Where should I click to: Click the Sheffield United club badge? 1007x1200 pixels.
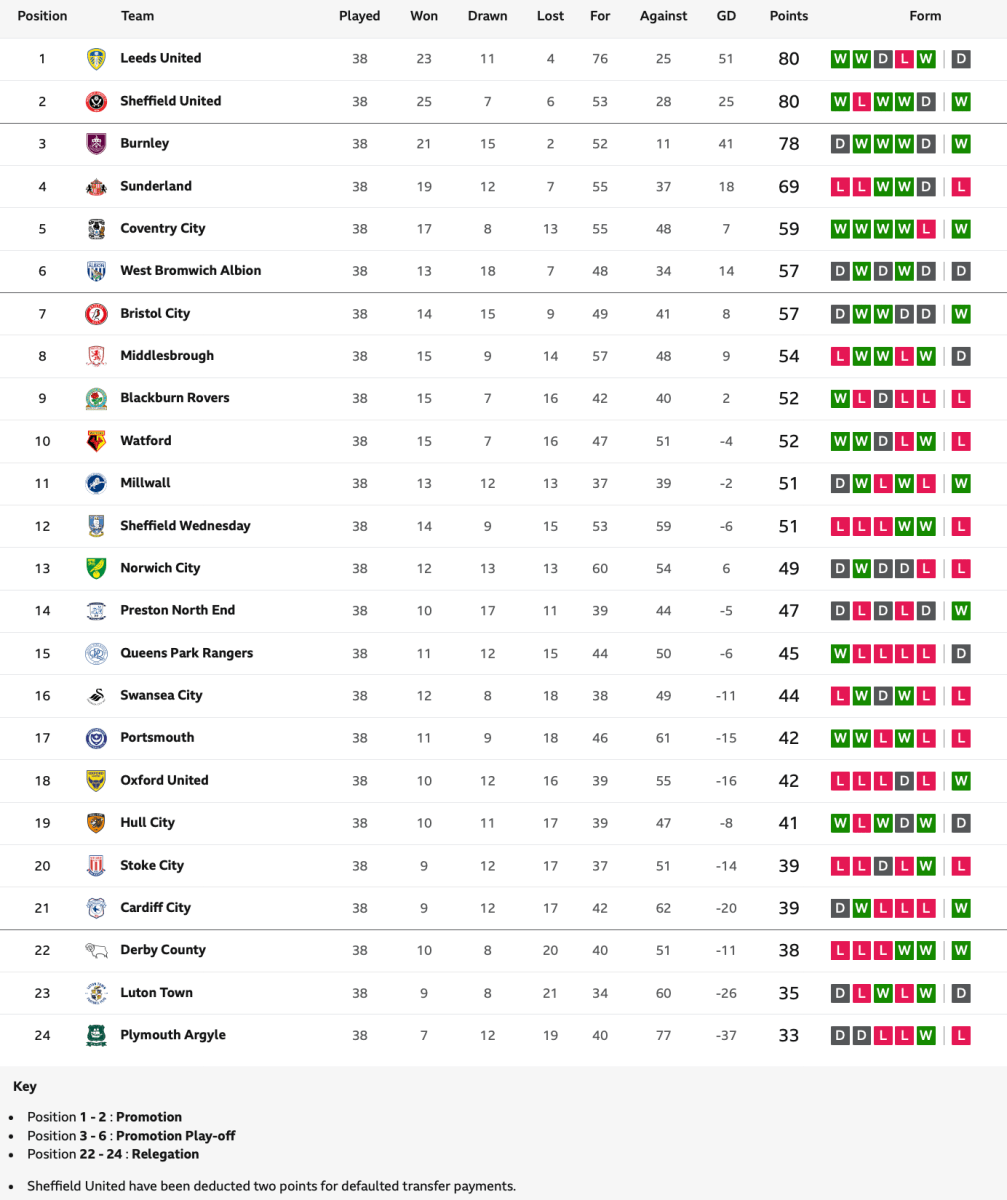[x=96, y=101]
